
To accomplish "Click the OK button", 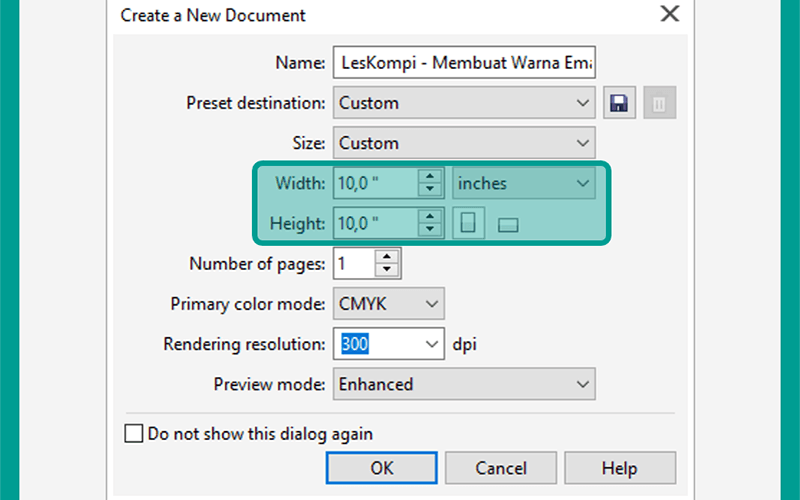I will pos(382,468).
